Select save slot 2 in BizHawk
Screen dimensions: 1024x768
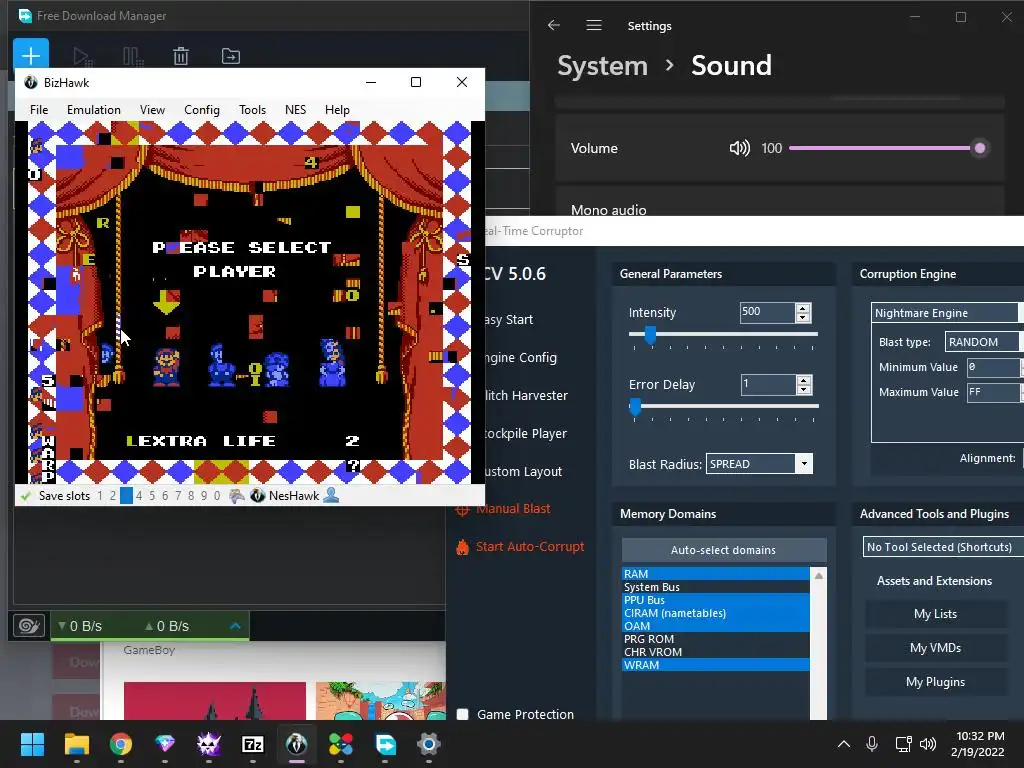(x=113, y=496)
